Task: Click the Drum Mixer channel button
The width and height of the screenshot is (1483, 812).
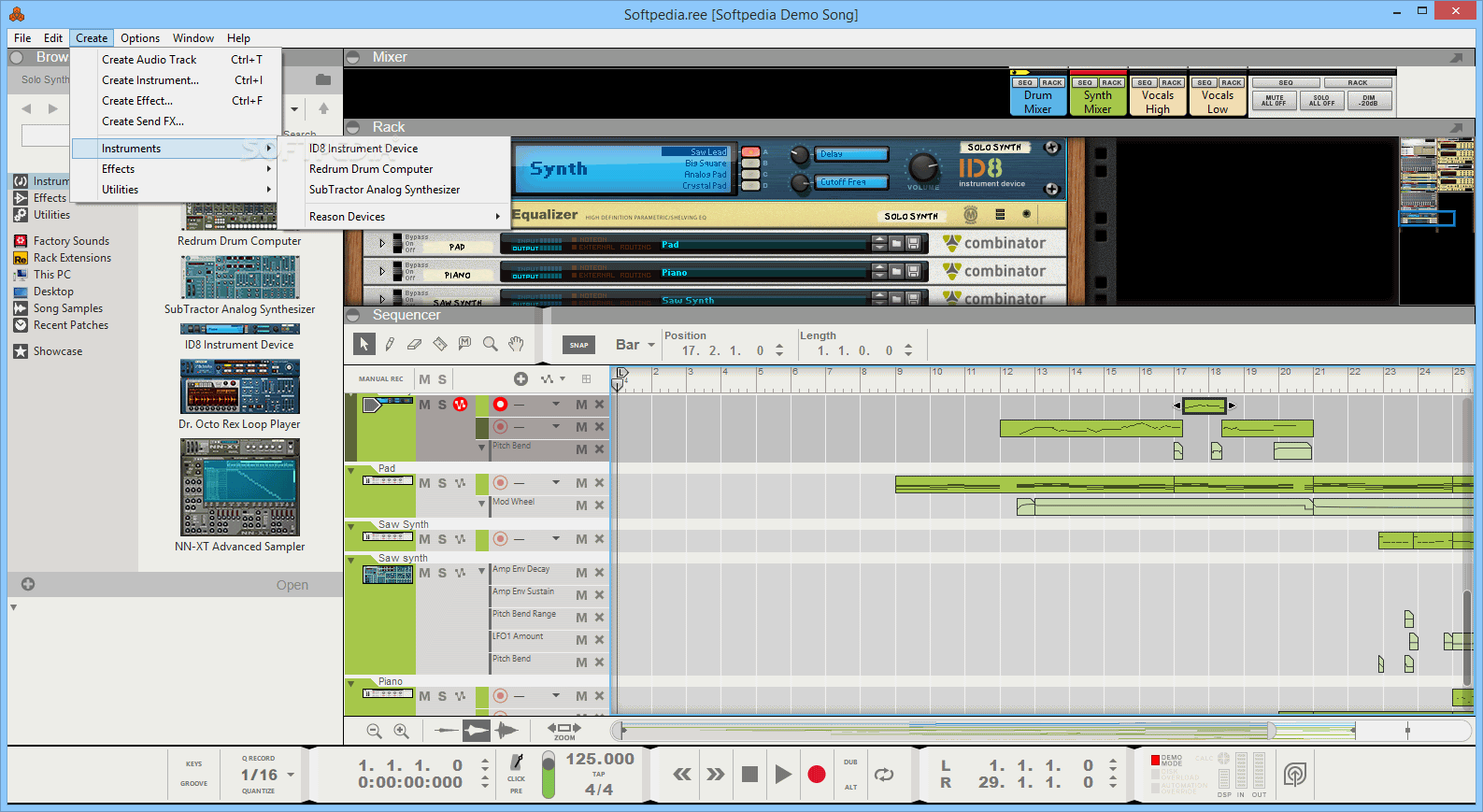Action: (x=1038, y=102)
